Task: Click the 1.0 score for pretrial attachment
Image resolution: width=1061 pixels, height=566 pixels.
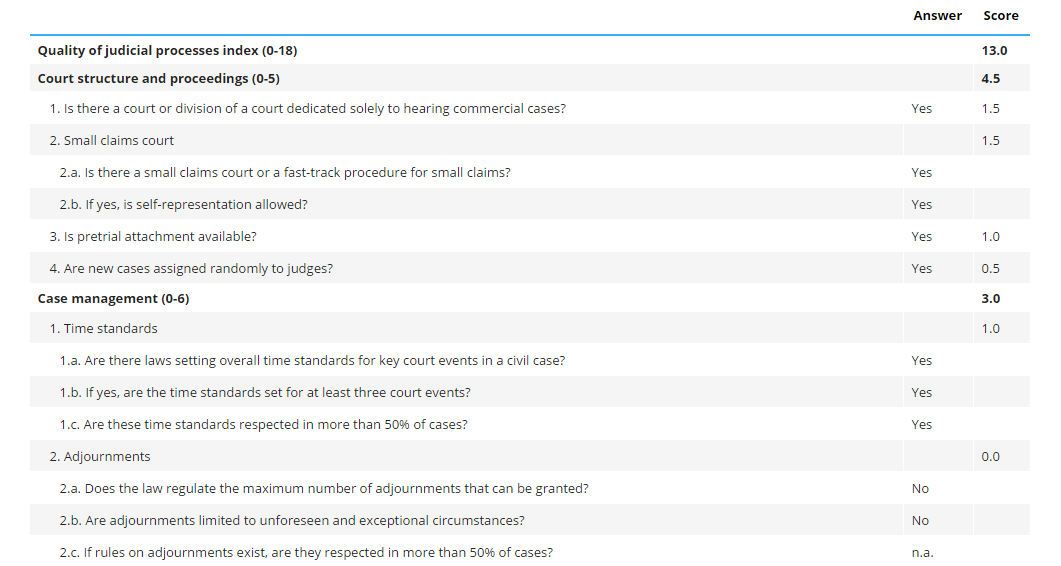Action: tap(990, 236)
